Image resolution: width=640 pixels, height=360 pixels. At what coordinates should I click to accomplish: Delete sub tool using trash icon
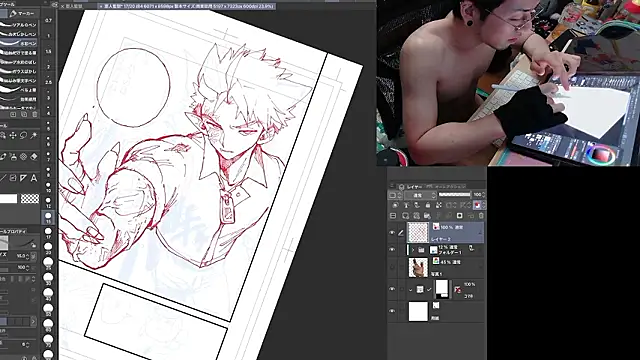[35, 115]
